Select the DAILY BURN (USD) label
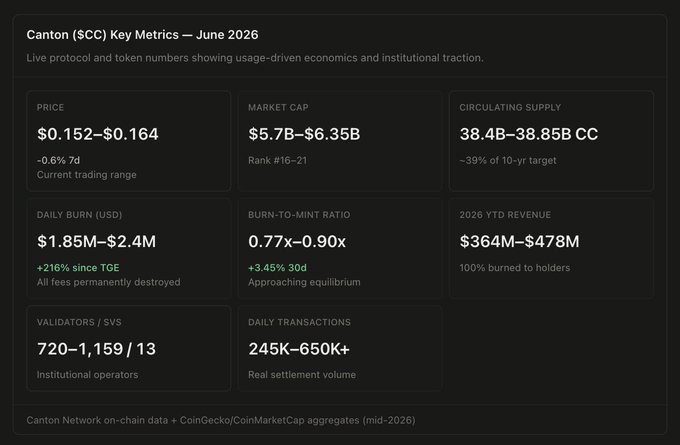The image size is (680, 445). tap(79, 215)
